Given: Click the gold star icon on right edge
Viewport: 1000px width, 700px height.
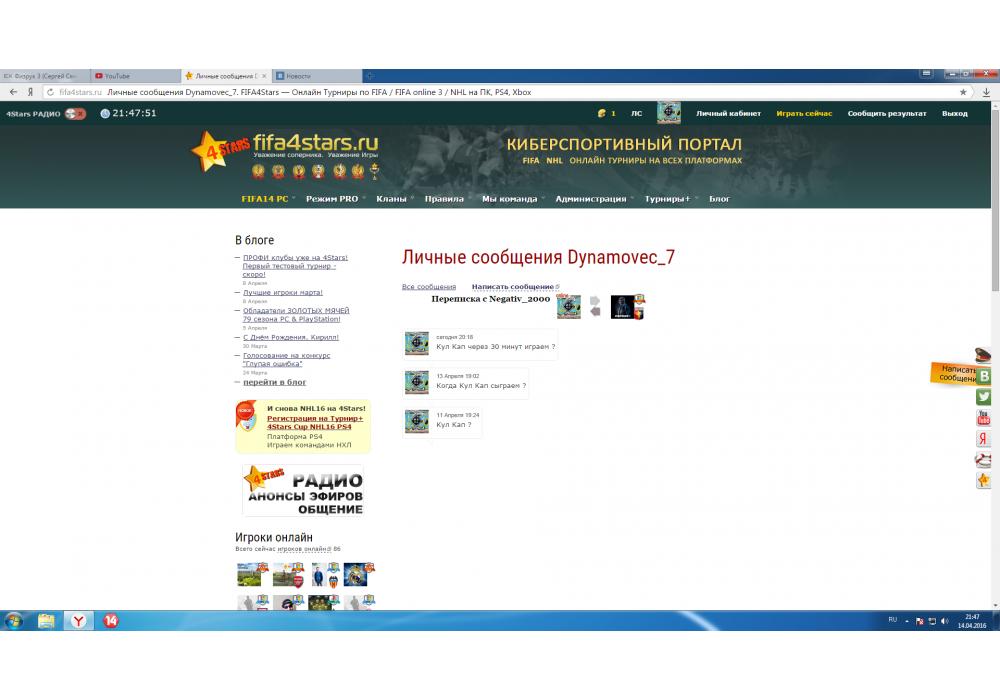Looking at the screenshot, I should click(984, 481).
